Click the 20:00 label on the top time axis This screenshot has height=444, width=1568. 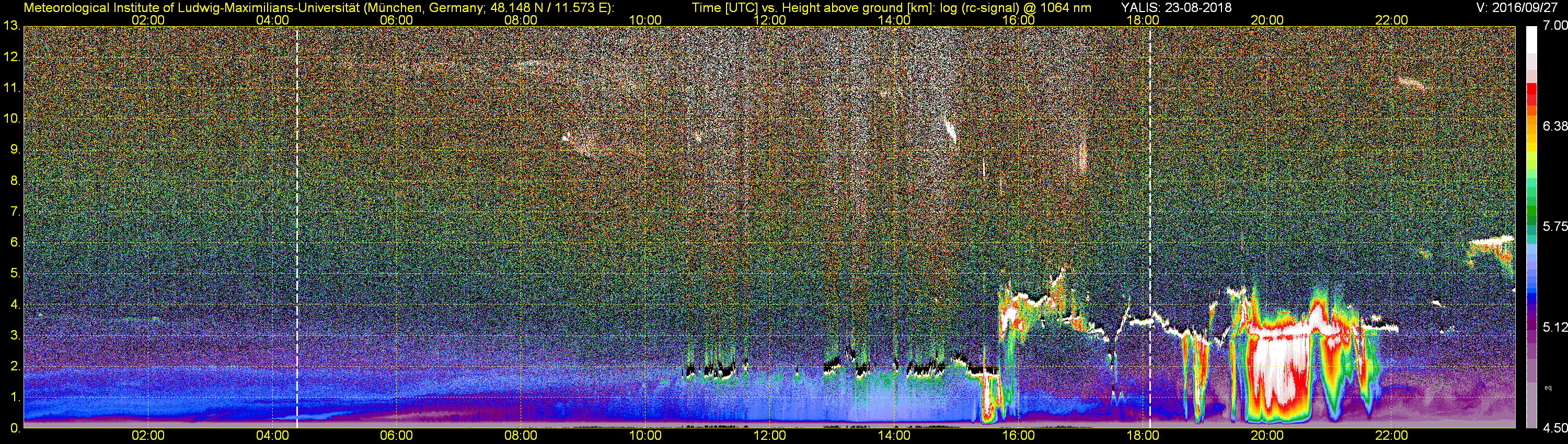point(1267,20)
